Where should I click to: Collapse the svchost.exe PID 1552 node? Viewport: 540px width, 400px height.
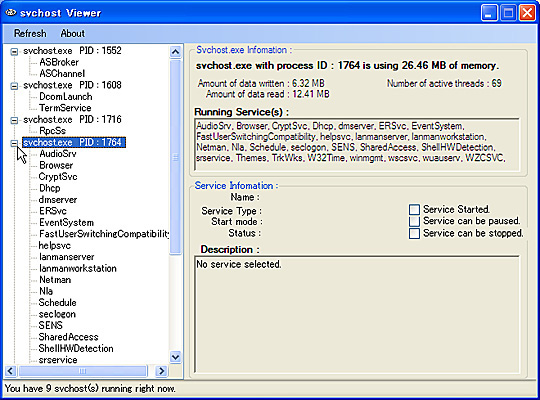click(x=14, y=52)
